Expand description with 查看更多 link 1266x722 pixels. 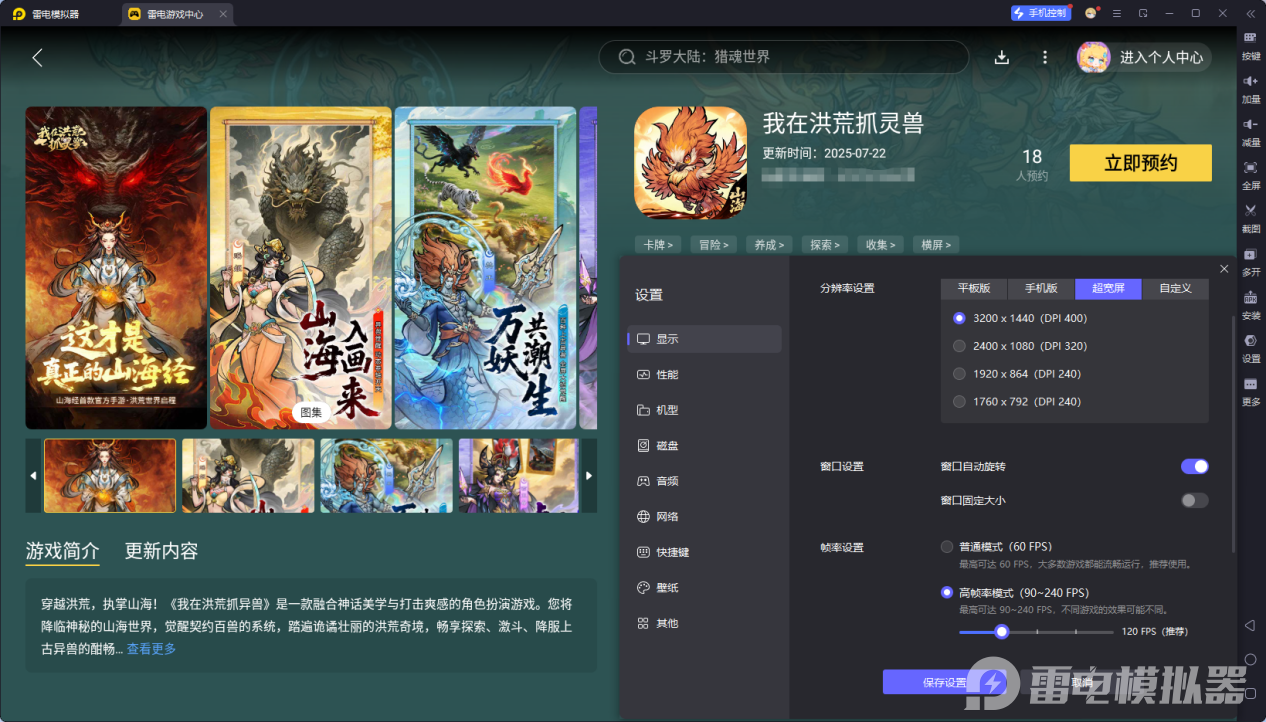151,649
